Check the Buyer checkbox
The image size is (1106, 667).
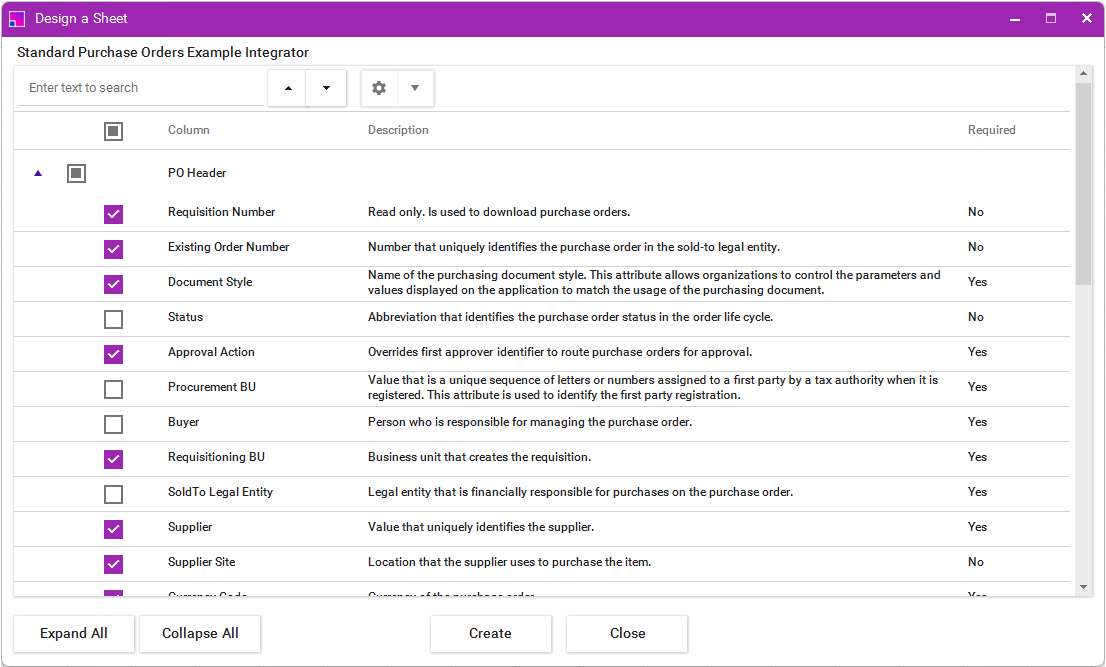(x=114, y=424)
